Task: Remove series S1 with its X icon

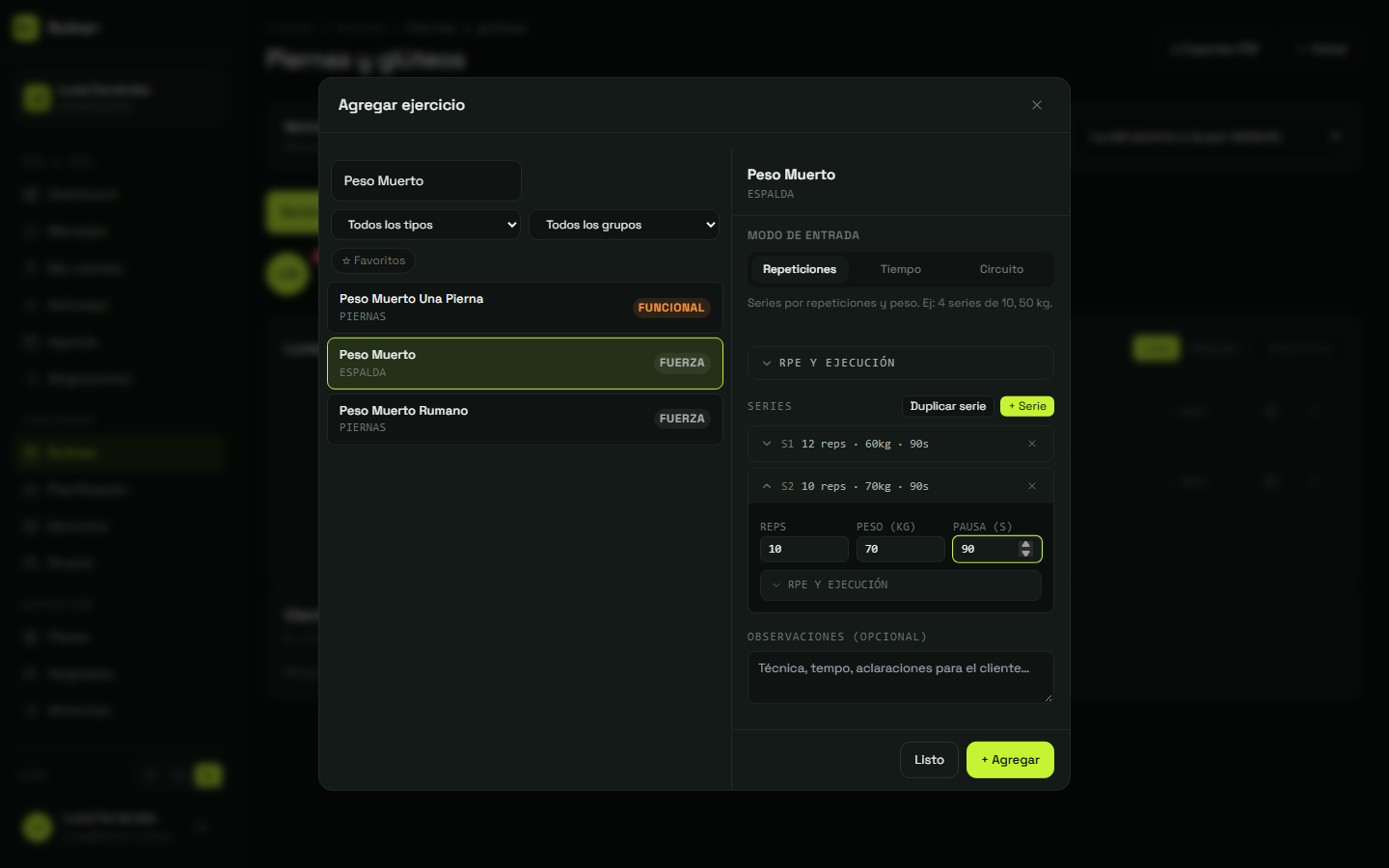Action: [x=1032, y=444]
